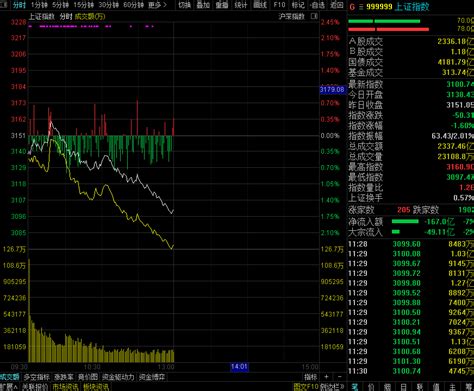Click the list icon before 999999
Image resolution: width=474 pixels, height=391 pixels.
pyautogui.click(x=361, y=7)
